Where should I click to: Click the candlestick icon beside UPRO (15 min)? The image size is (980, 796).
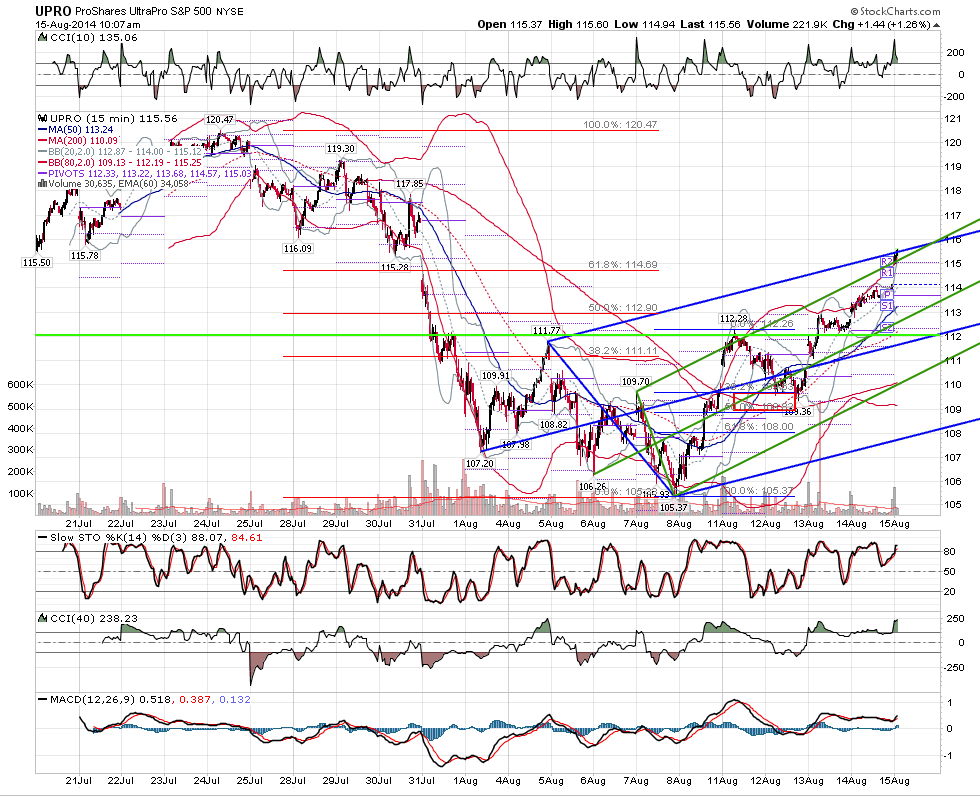(42, 118)
